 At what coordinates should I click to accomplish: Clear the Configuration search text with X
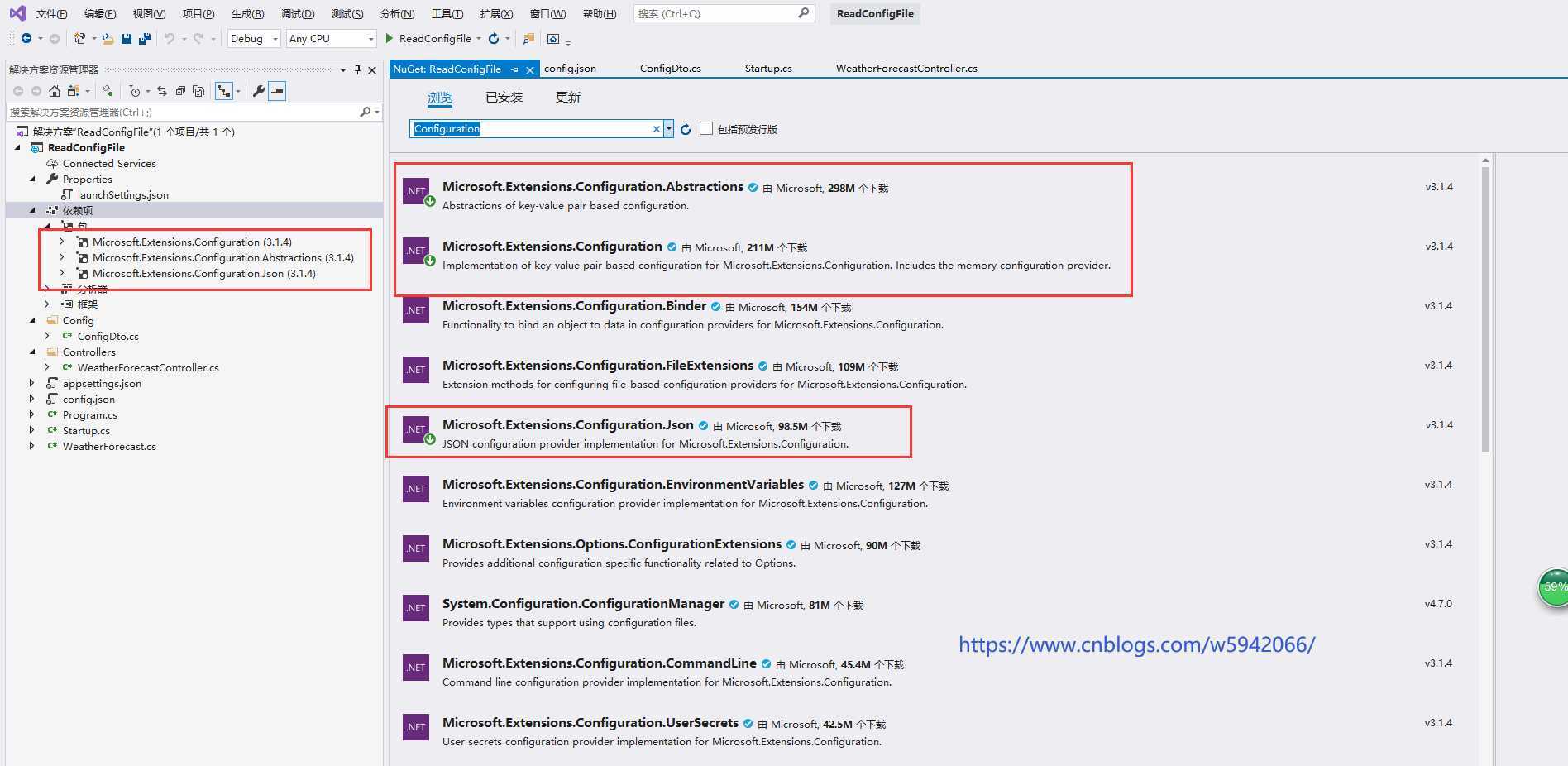tap(657, 129)
